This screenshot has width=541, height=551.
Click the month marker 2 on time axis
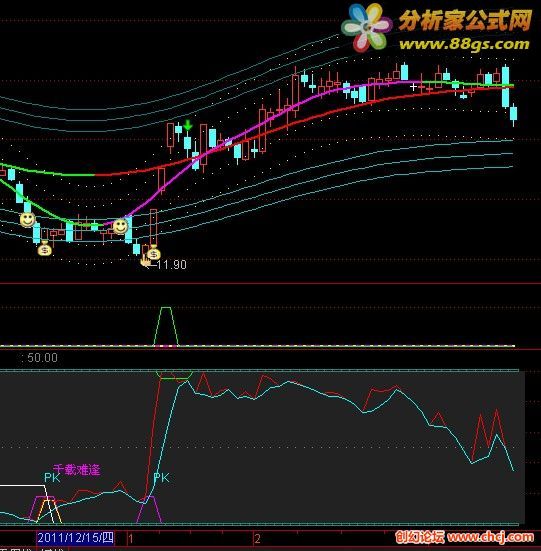click(258, 539)
